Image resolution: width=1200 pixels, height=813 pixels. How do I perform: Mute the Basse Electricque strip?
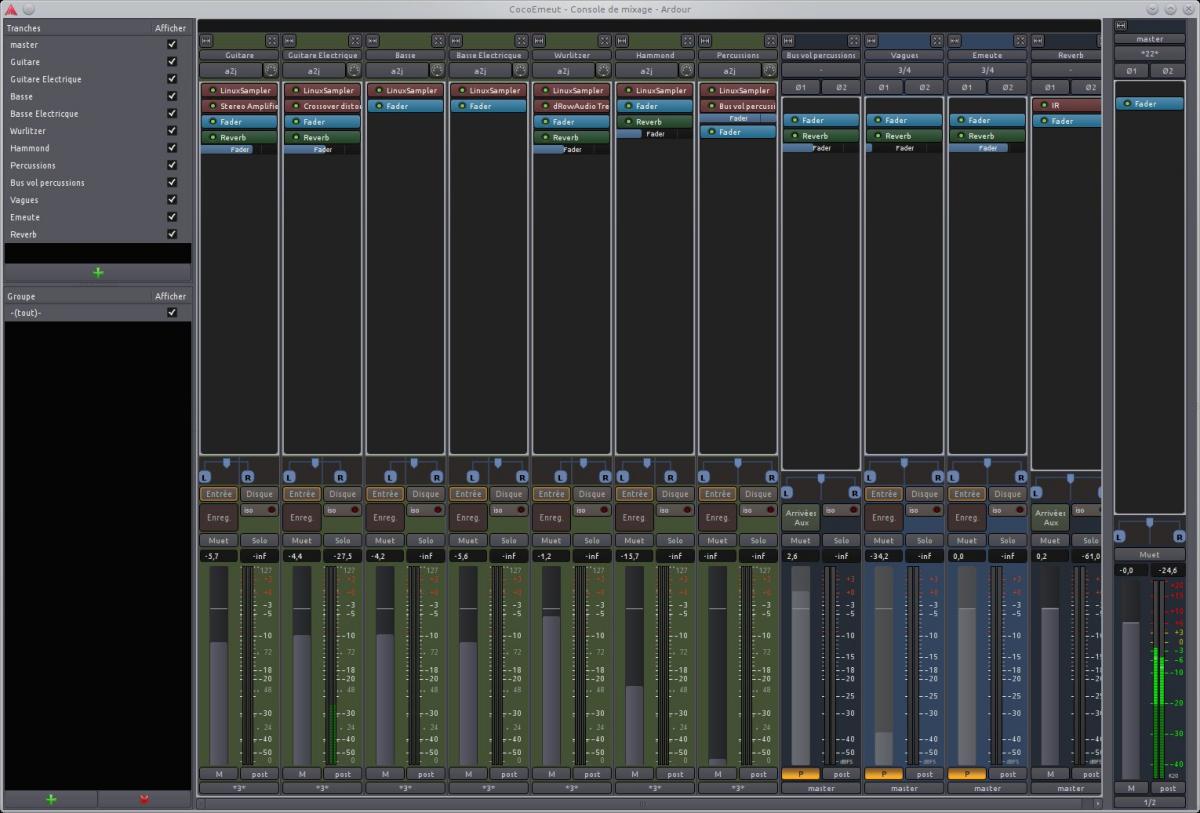[468, 541]
